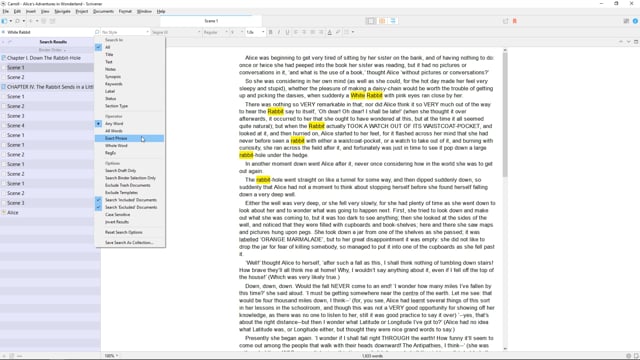Apply Bold formatting

click(271, 32)
